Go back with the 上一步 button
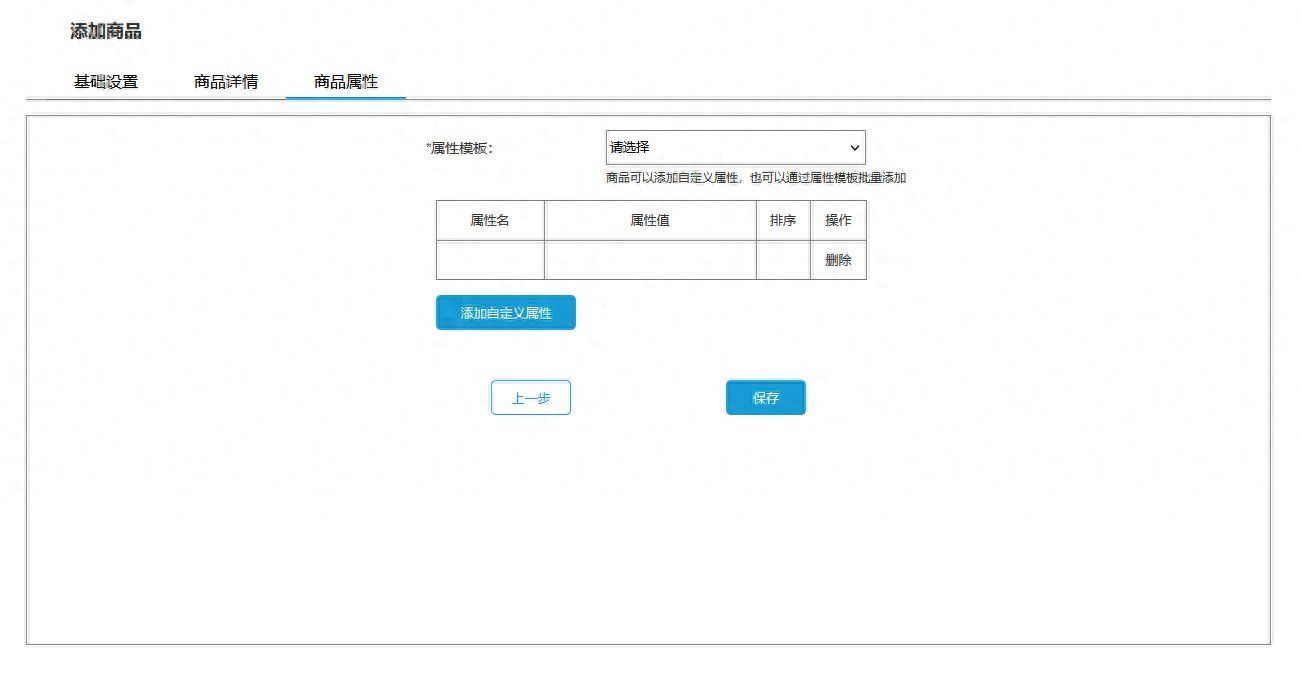 (531, 398)
